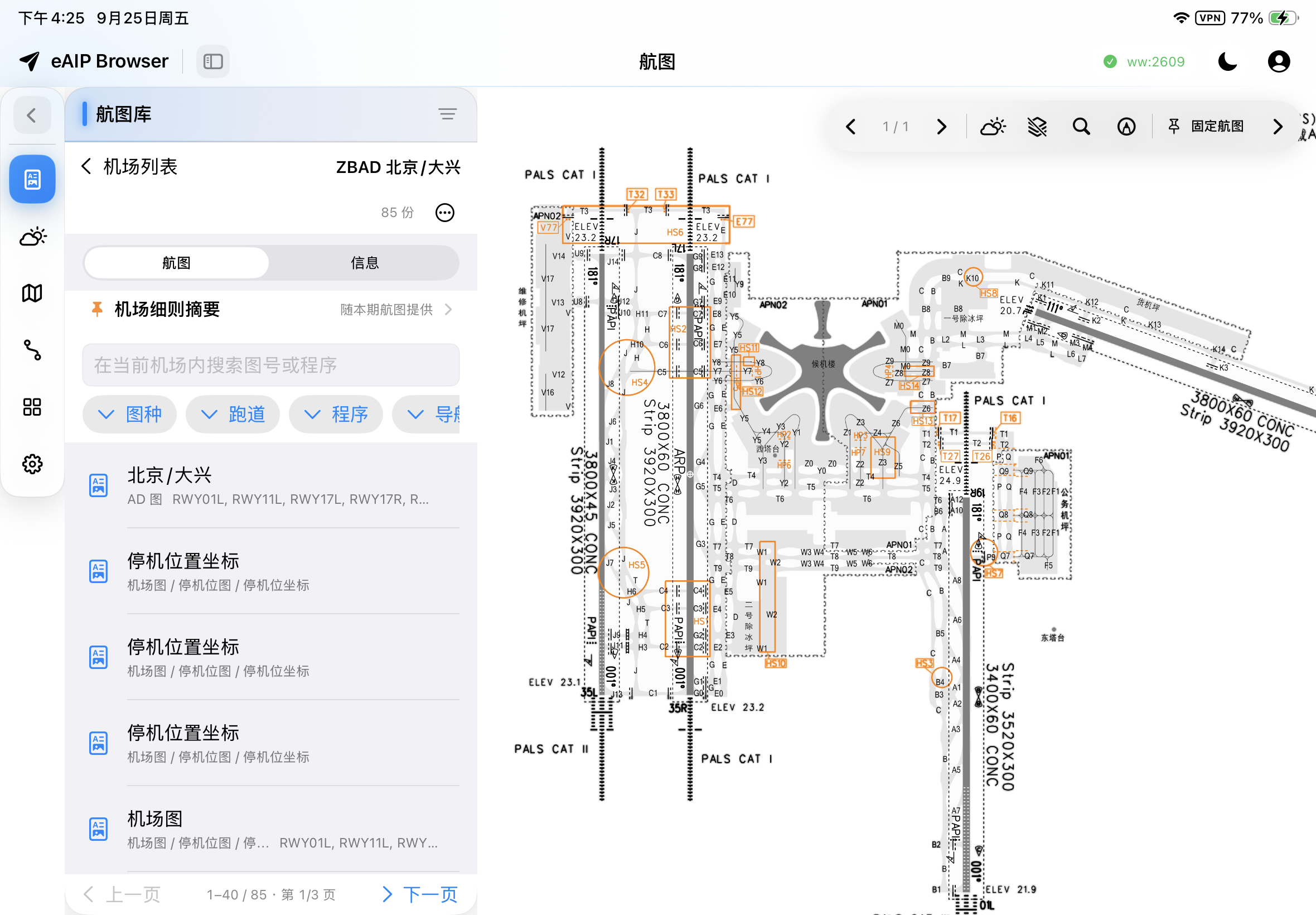
Task: Collapse the left navigation back chevron
Action: [x=32, y=115]
